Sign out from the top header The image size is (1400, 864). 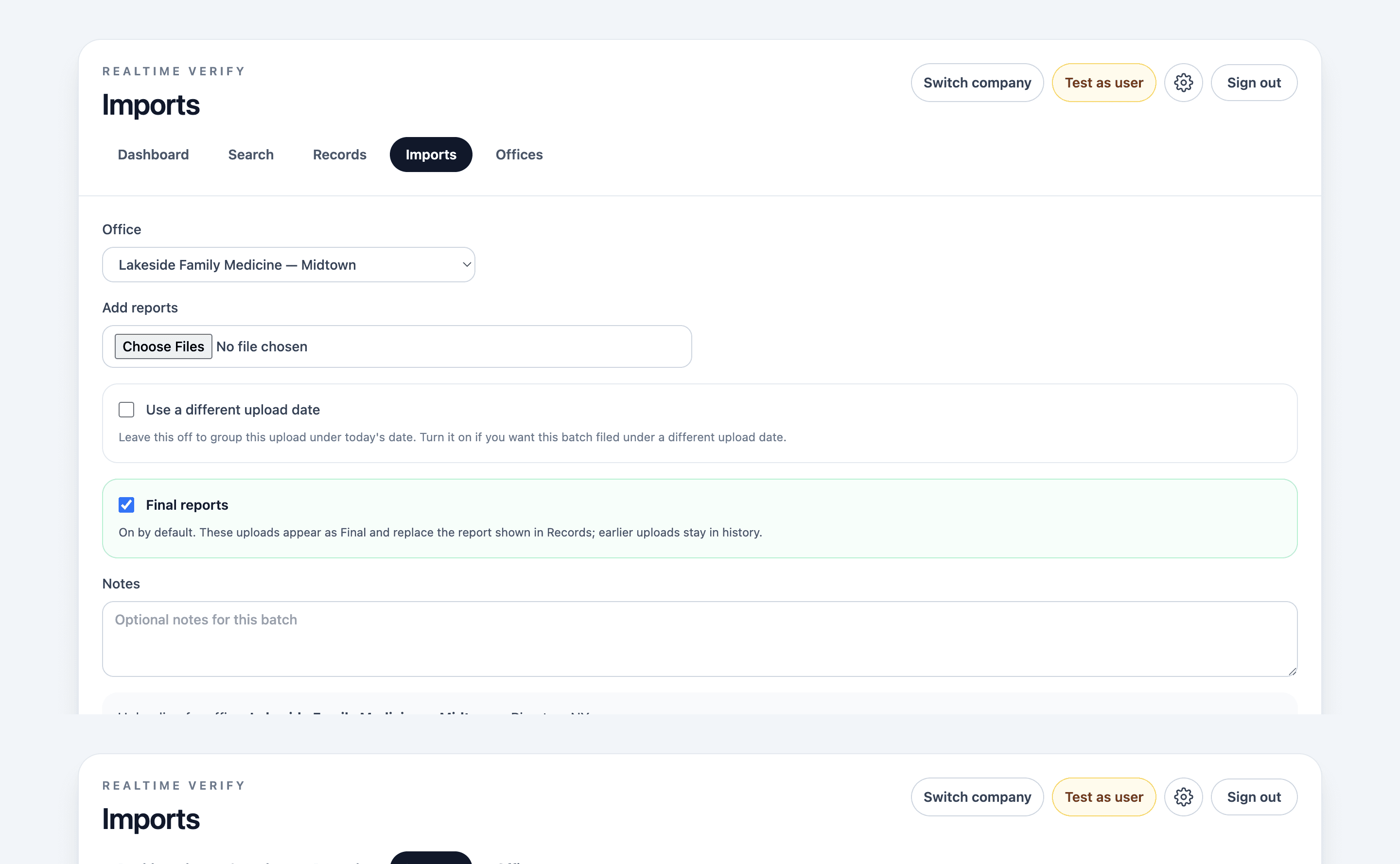tap(1254, 83)
